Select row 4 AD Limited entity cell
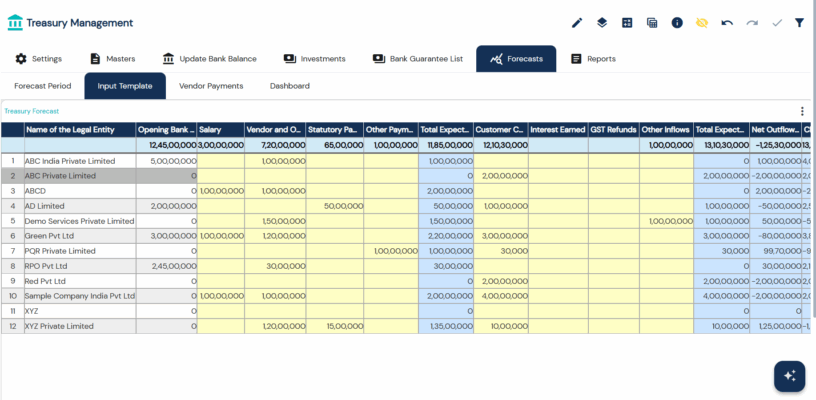816x400 pixels. click(x=78, y=205)
